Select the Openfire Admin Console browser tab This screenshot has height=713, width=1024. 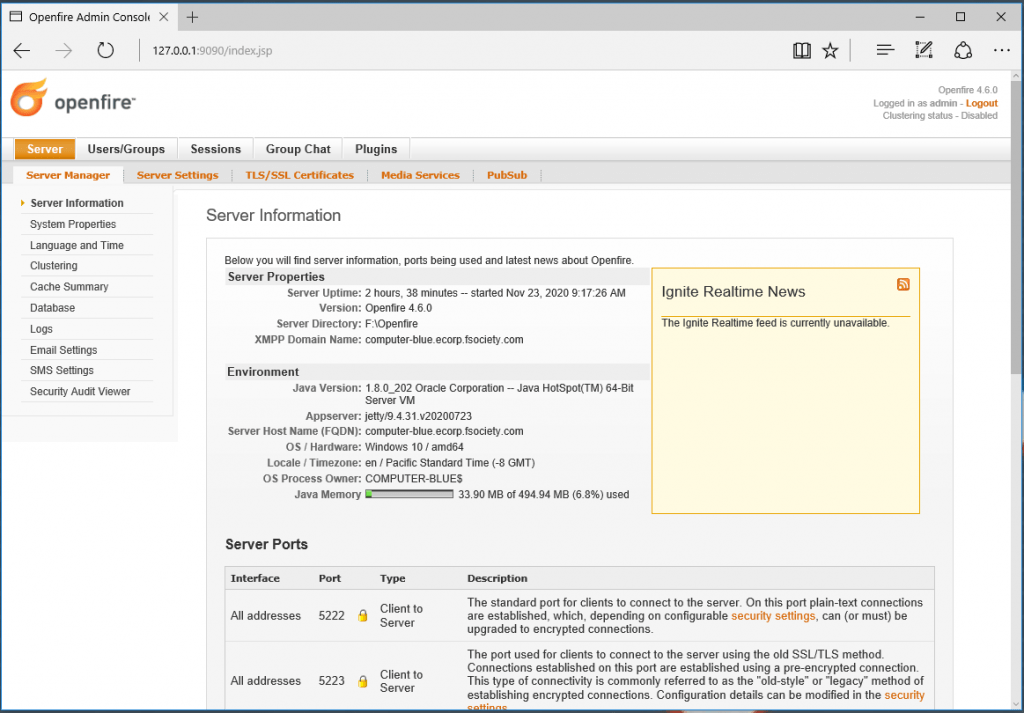[x=89, y=17]
